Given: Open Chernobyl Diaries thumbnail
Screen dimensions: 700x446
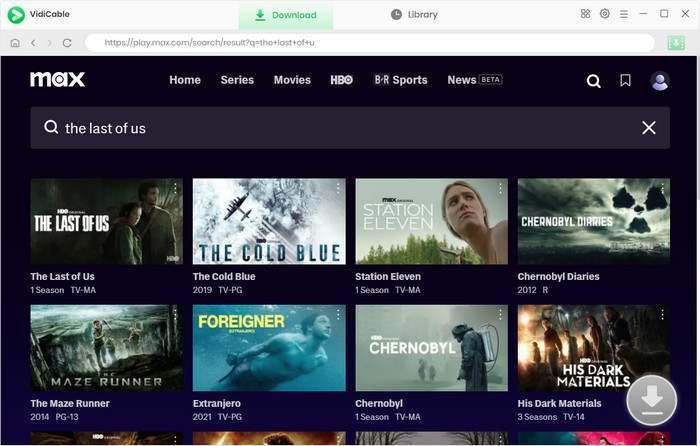Looking at the screenshot, I should coord(594,221).
